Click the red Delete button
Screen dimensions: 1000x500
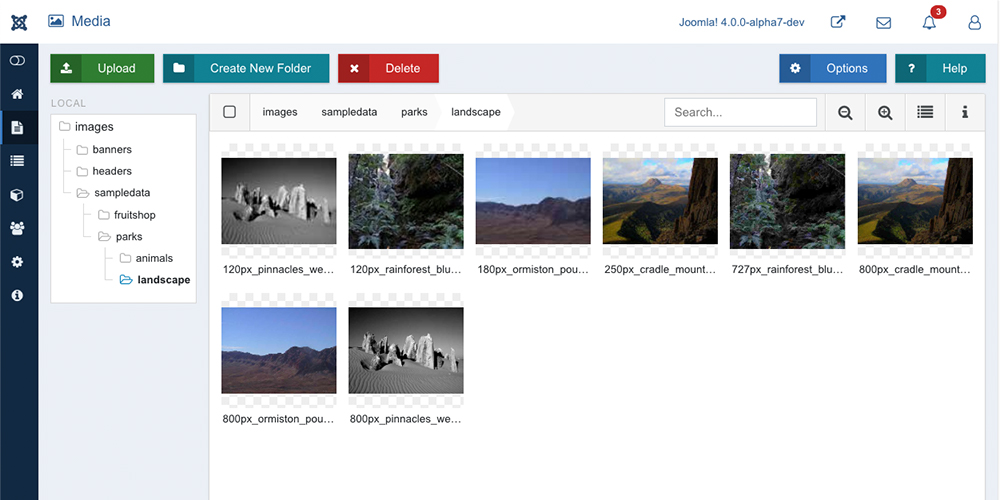coord(388,68)
